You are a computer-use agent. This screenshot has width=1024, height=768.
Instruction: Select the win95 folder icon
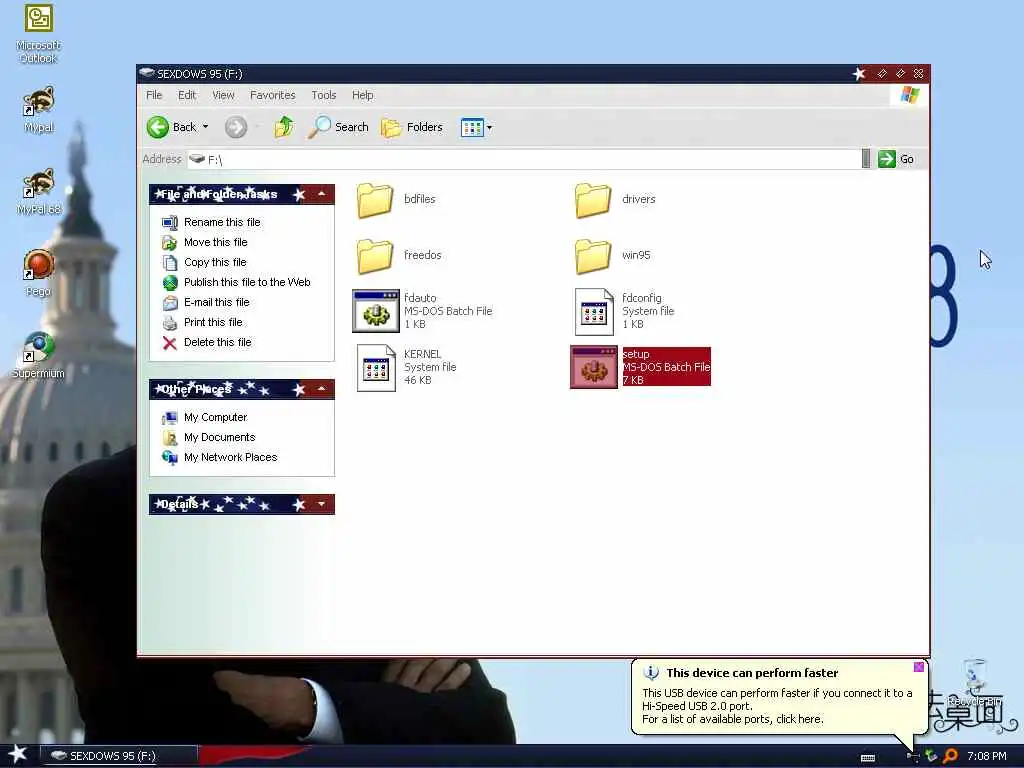point(593,256)
